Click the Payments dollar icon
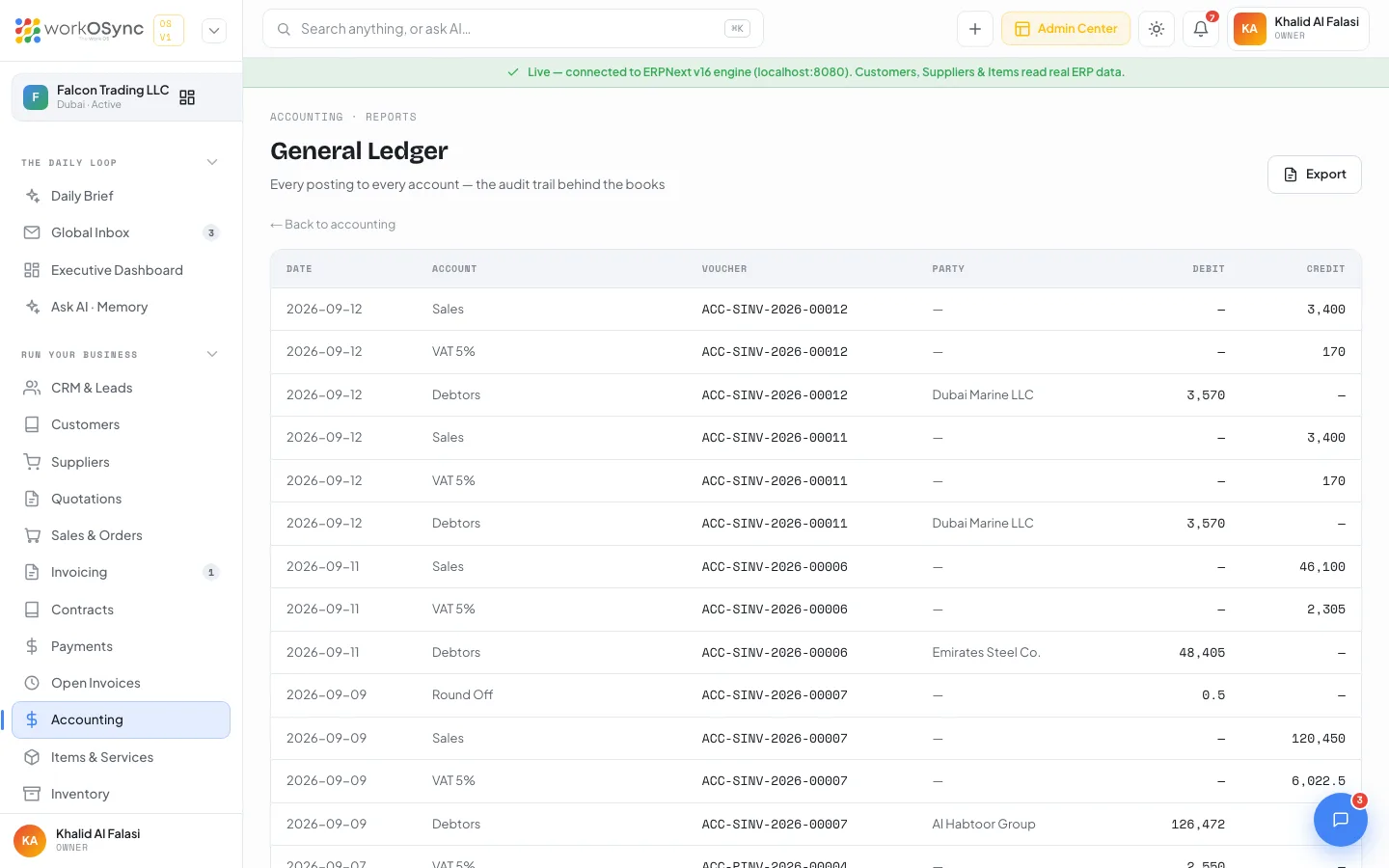Image resolution: width=1389 pixels, height=868 pixels. point(32,646)
